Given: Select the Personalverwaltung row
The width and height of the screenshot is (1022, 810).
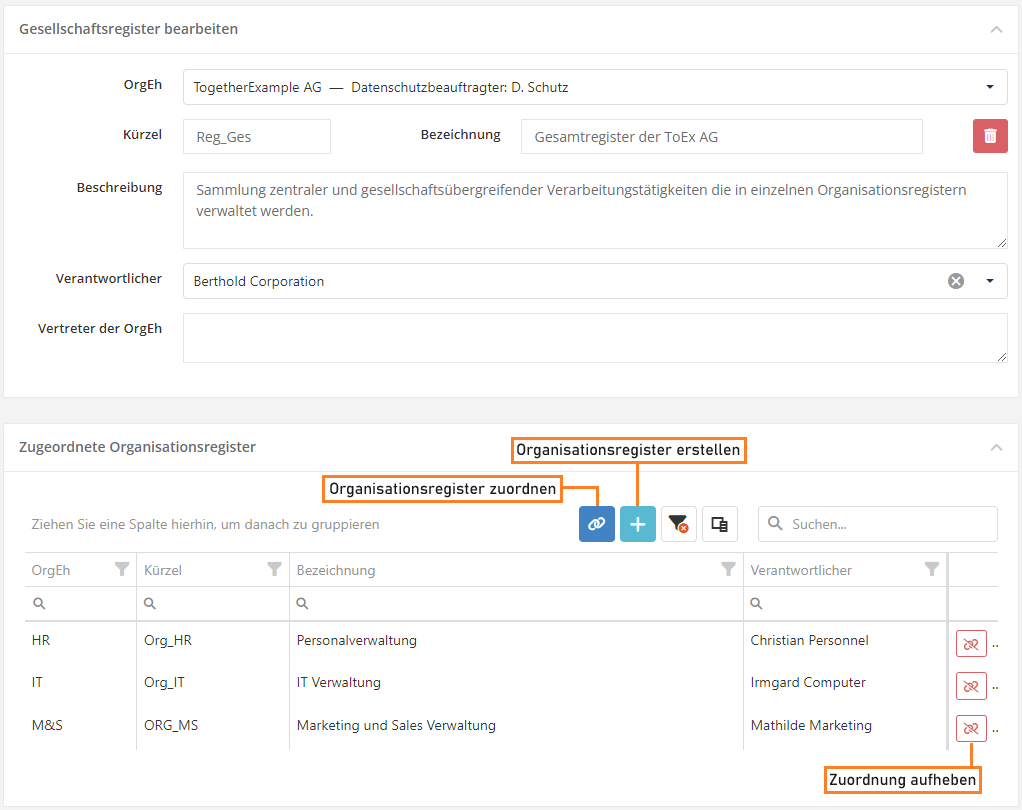Looking at the screenshot, I should [x=357, y=640].
